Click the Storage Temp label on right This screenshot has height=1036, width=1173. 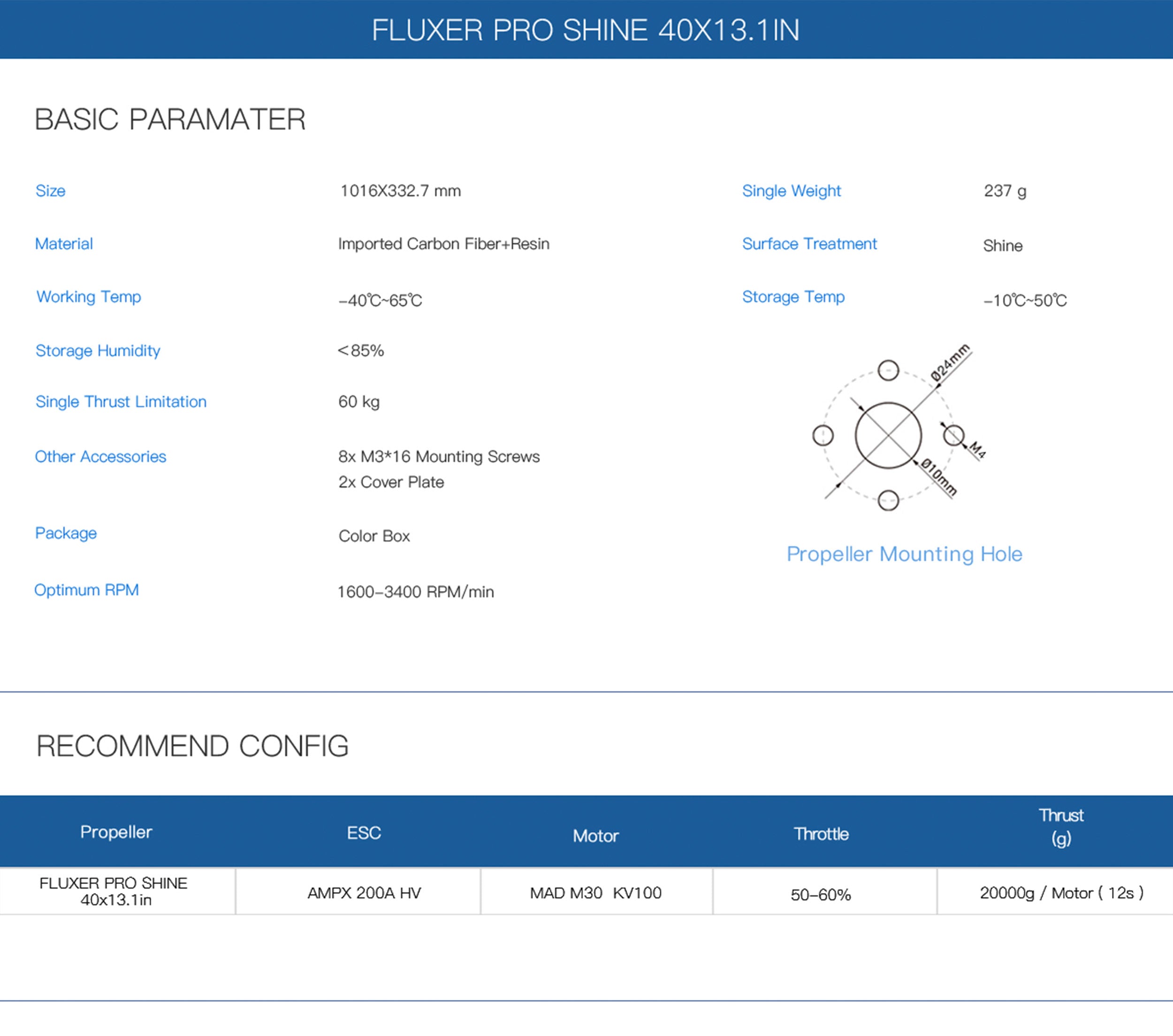(x=793, y=296)
